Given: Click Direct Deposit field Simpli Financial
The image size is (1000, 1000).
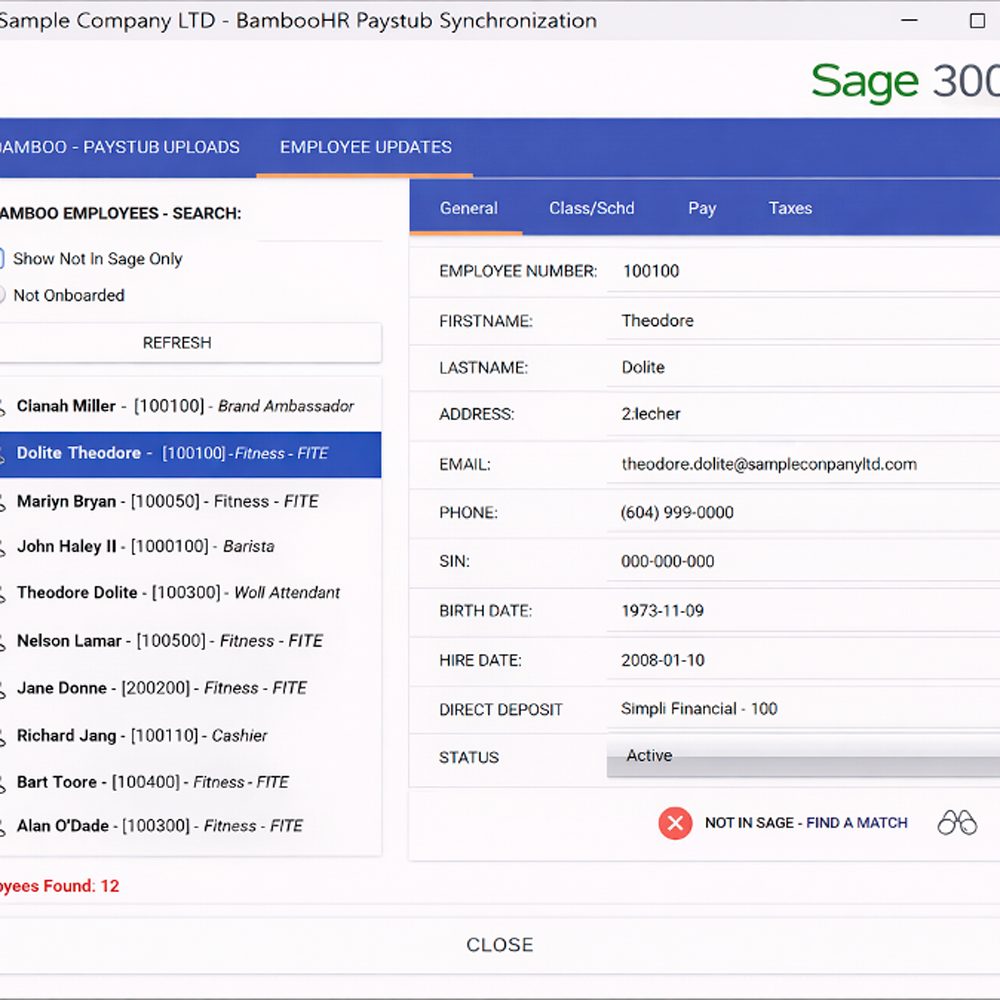Looking at the screenshot, I should pos(803,709).
